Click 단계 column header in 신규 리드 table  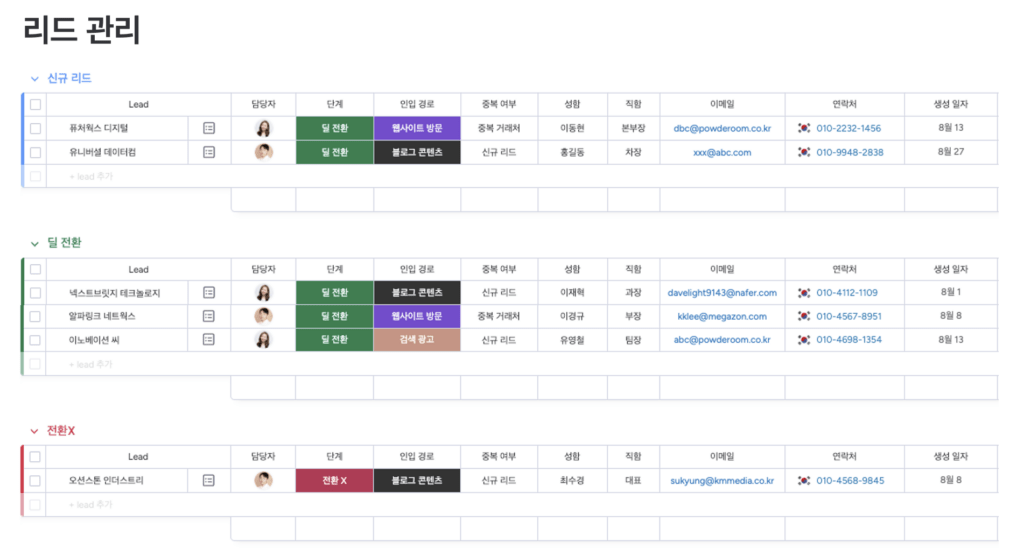[x=334, y=104]
